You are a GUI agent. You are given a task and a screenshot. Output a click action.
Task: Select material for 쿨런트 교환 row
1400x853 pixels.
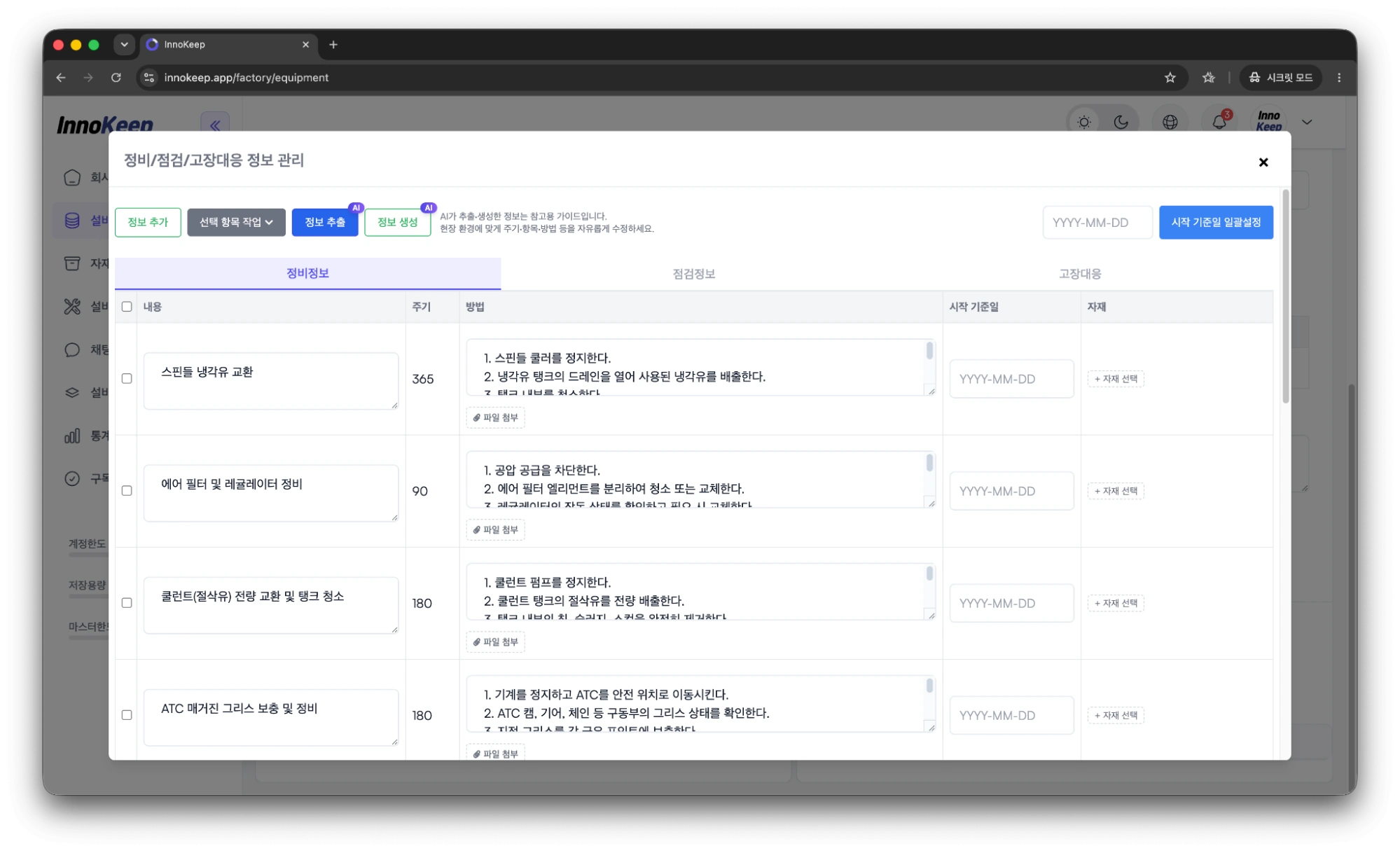1116,603
